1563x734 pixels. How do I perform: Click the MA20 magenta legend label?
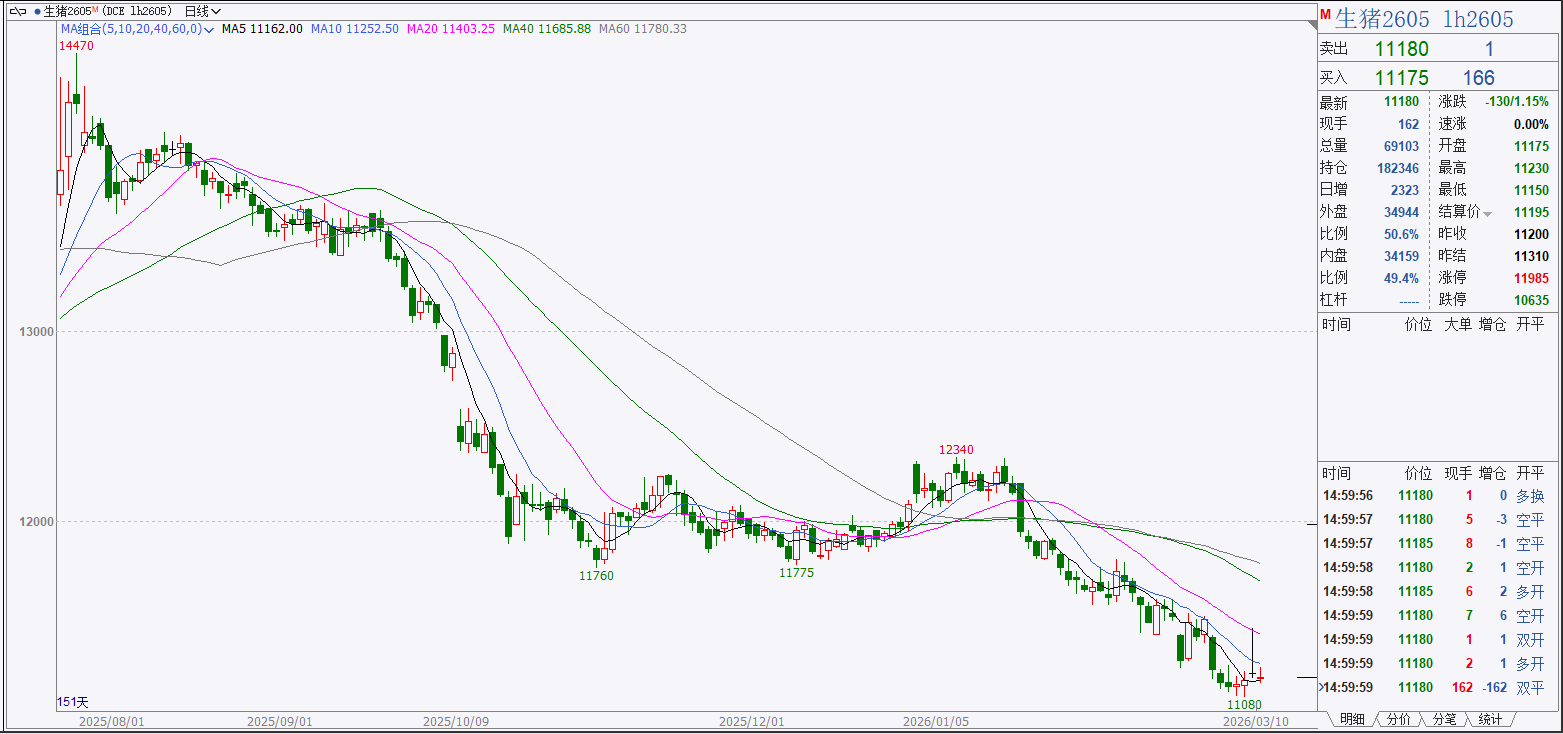pos(451,30)
